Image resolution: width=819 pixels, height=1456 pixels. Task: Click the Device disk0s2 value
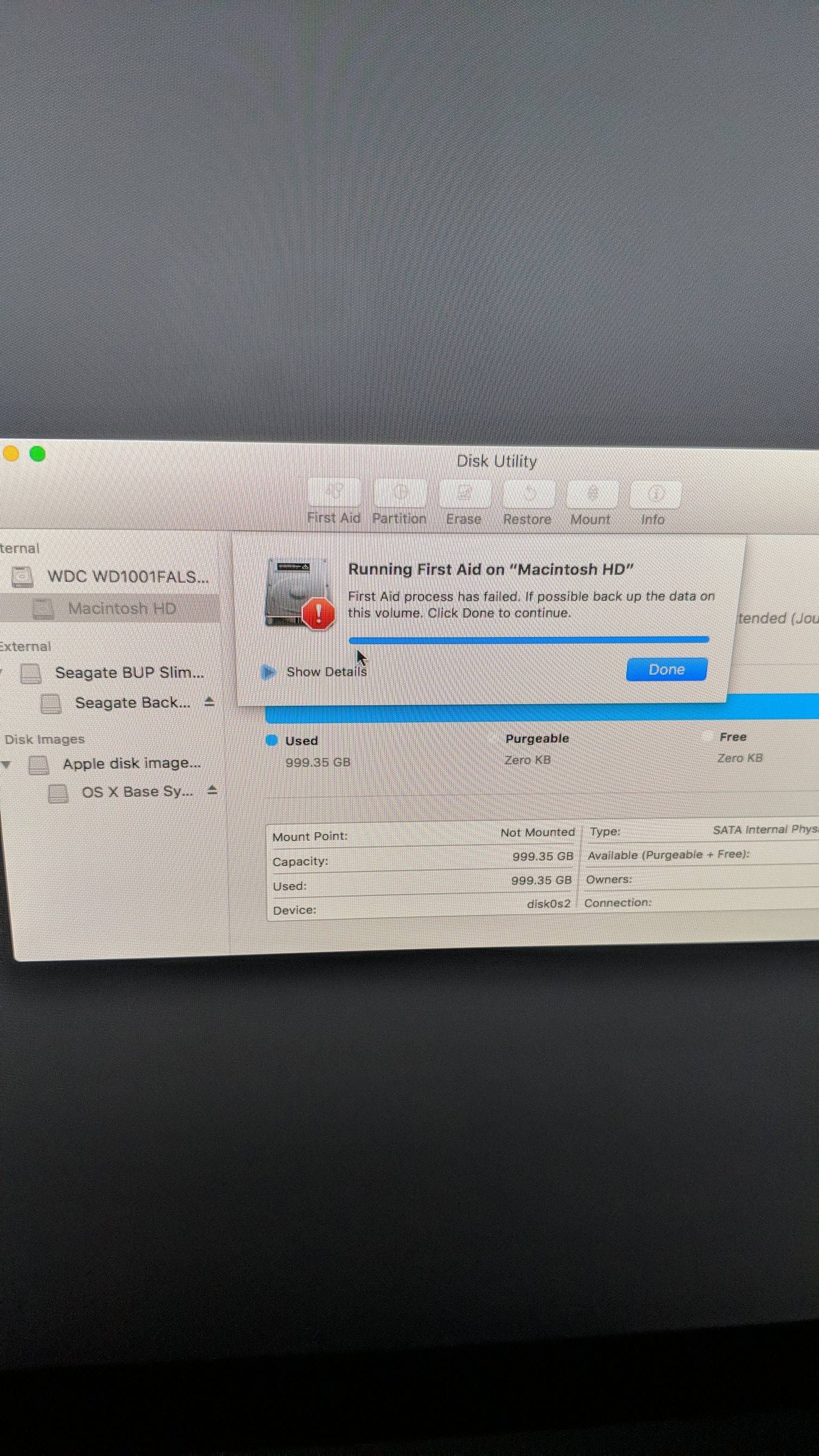(549, 904)
